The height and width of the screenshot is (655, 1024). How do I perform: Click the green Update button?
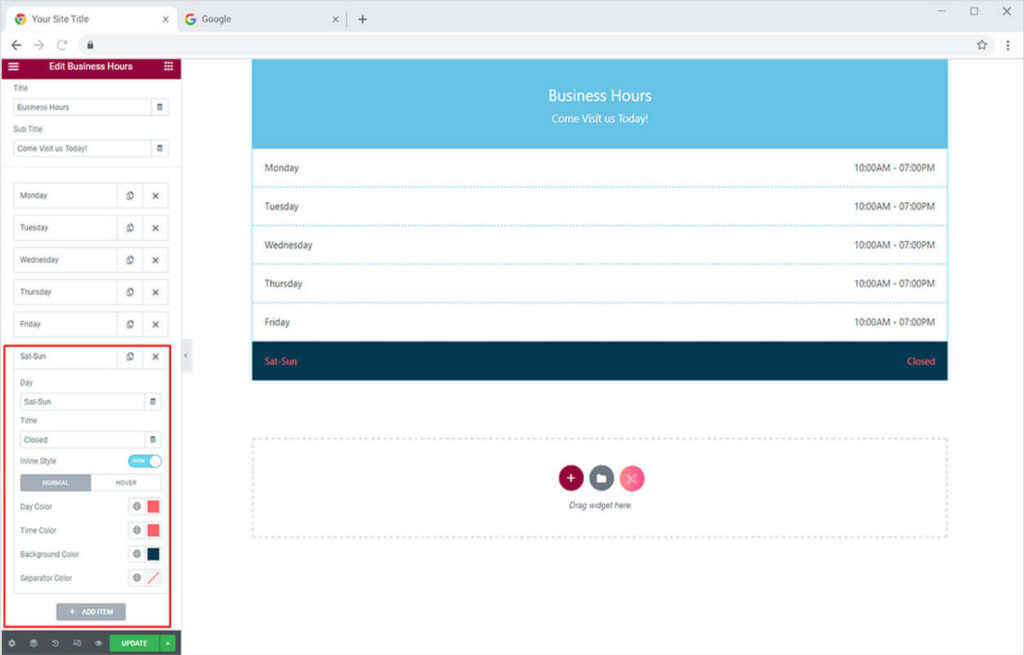(134, 643)
